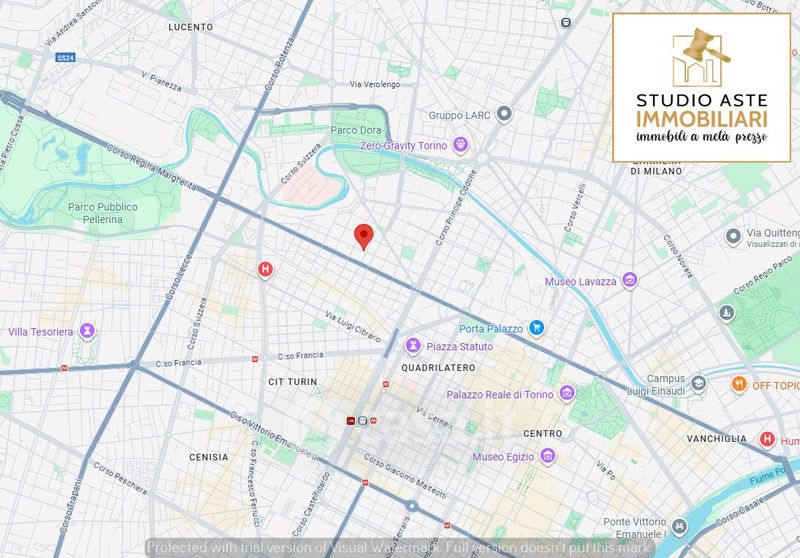This screenshot has height=558, width=800.
Task: Click the Museo Lavazza museum icon
Action: pos(629,281)
